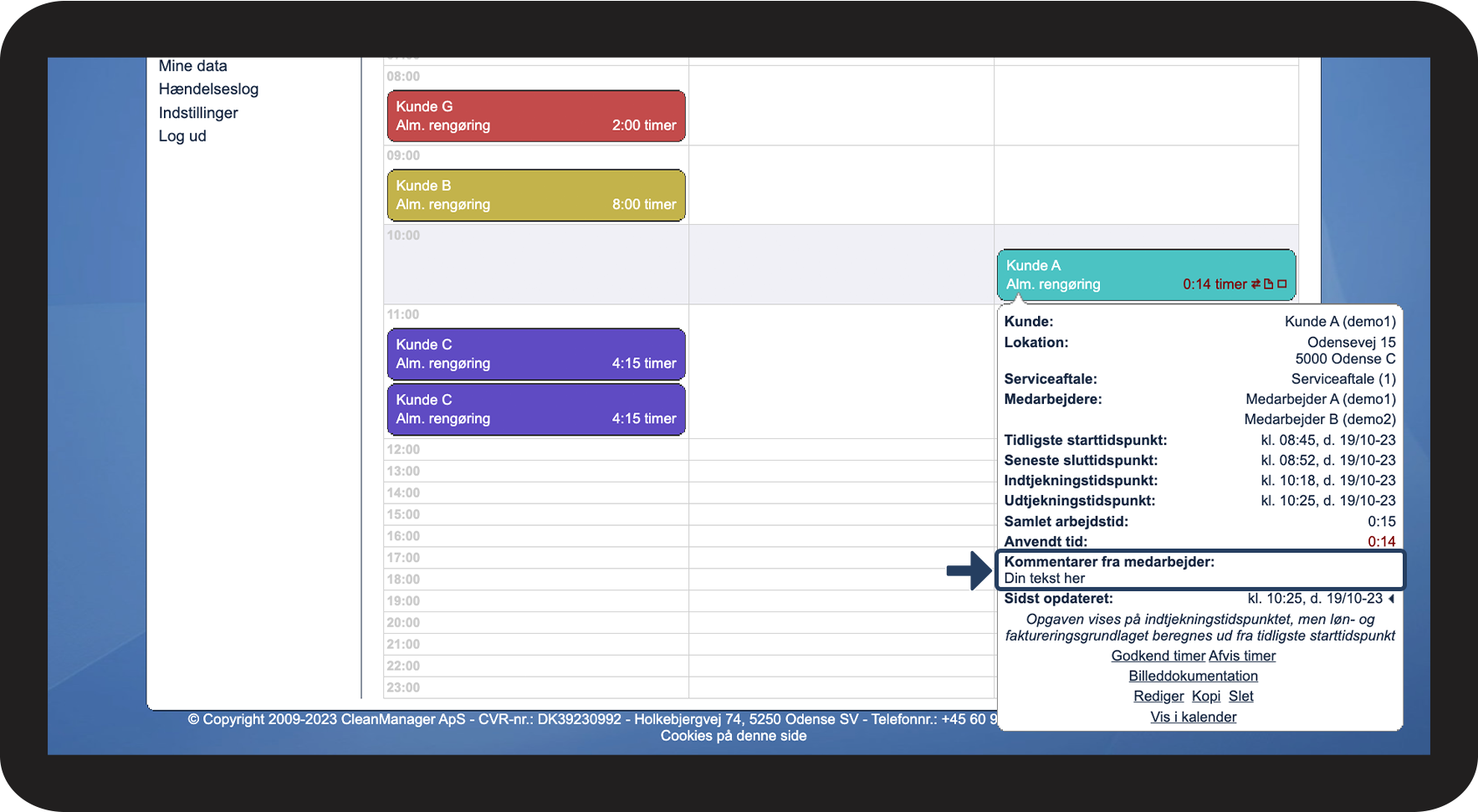Click the document note icon on Kunde A task

point(1268,284)
